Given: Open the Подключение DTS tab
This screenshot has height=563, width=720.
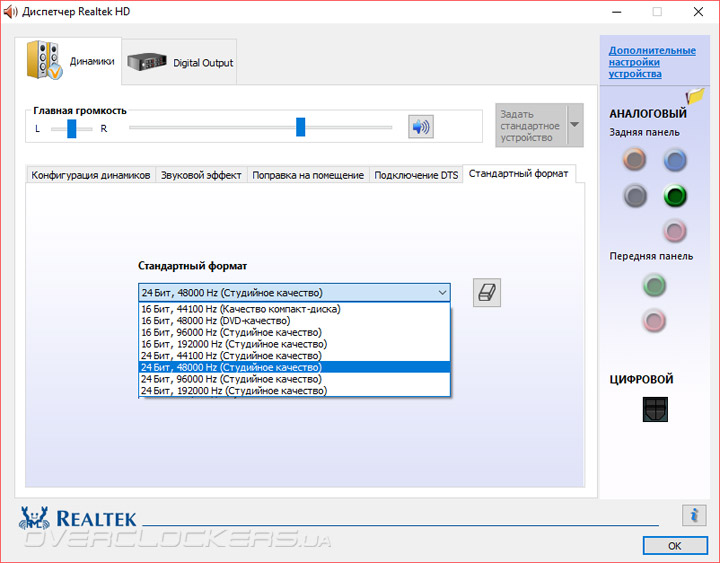Looking at the screenshot, I should [x=416, y=175].
